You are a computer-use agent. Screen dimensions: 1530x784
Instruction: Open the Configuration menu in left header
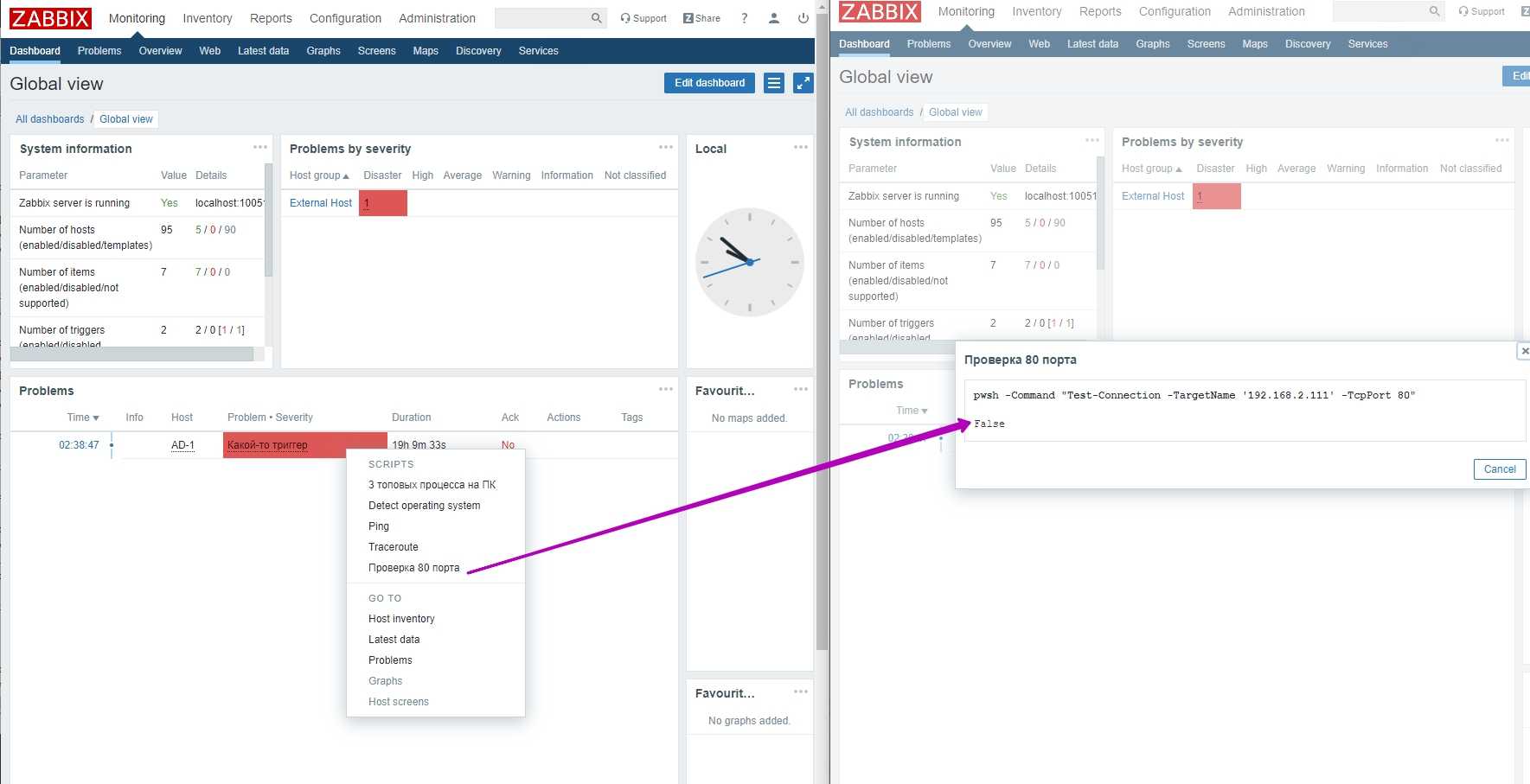(345, 18)
